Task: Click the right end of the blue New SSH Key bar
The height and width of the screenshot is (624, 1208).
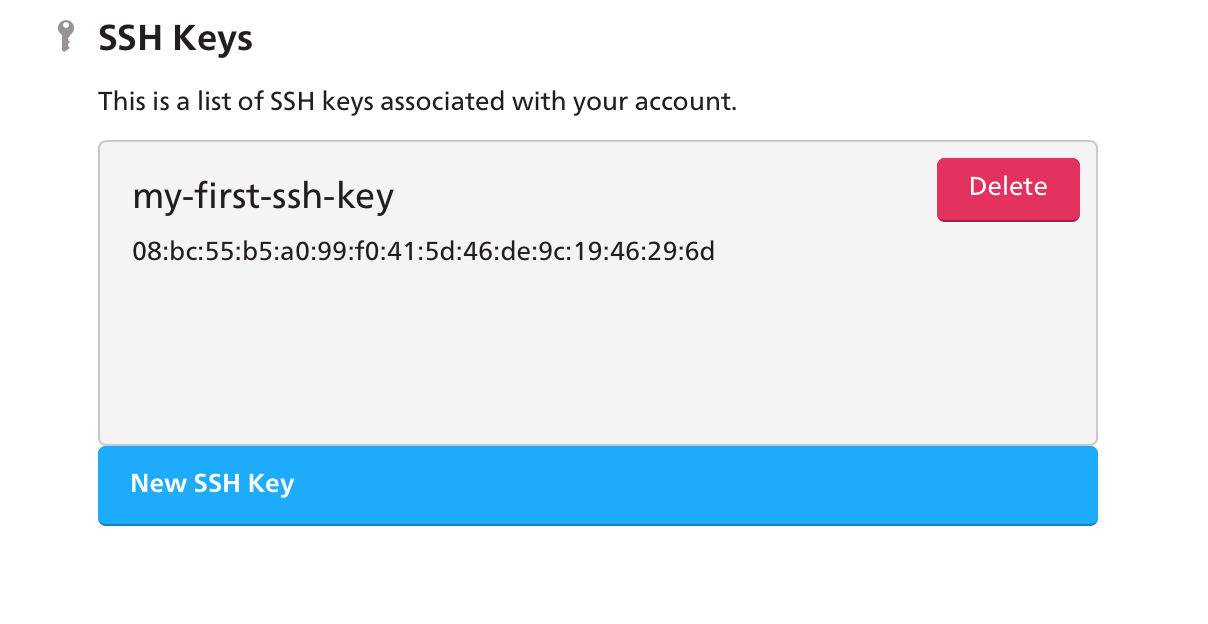Action: coord(1060,485)
